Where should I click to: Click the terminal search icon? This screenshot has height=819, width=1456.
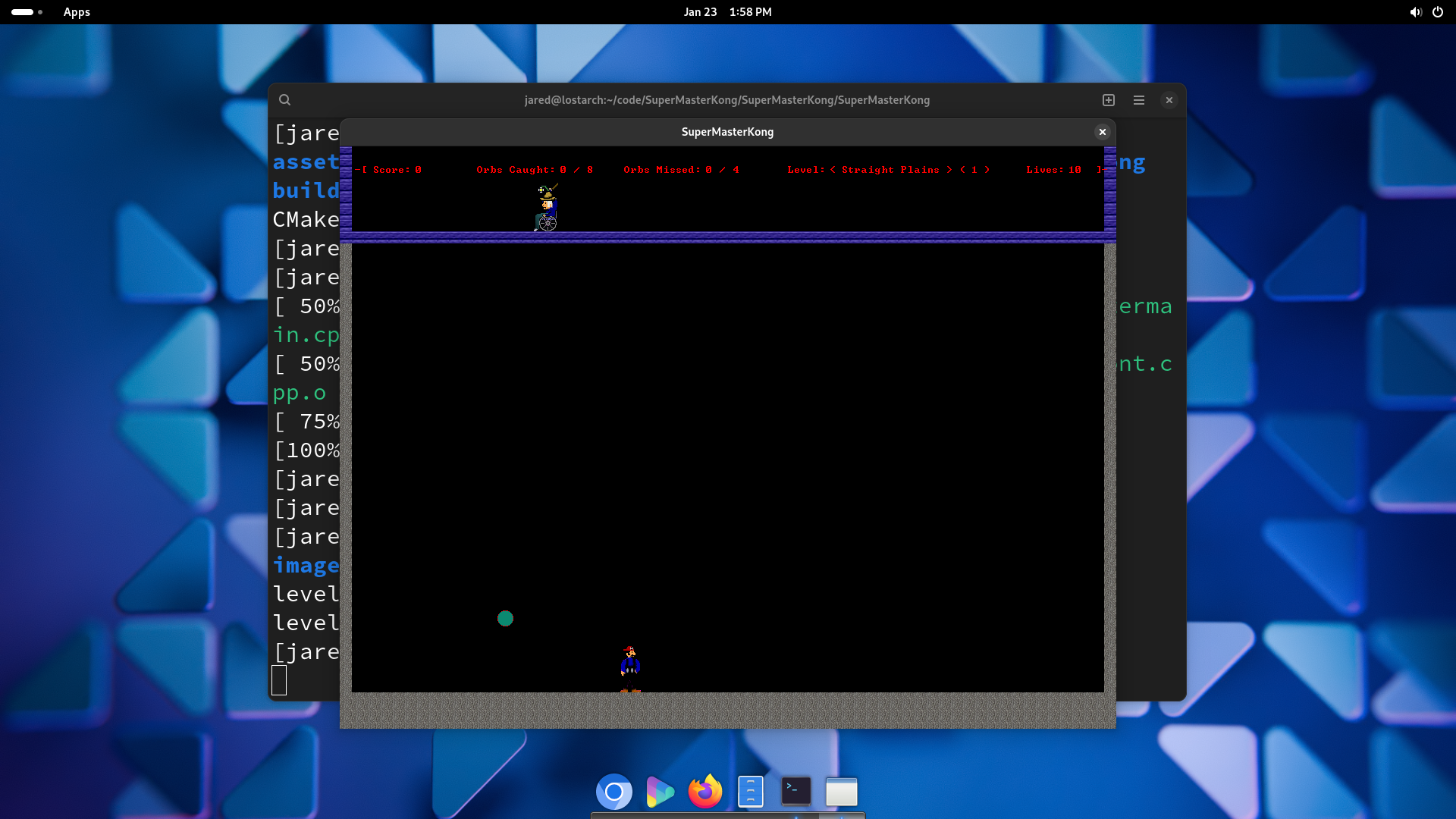(x=284, y=100)
